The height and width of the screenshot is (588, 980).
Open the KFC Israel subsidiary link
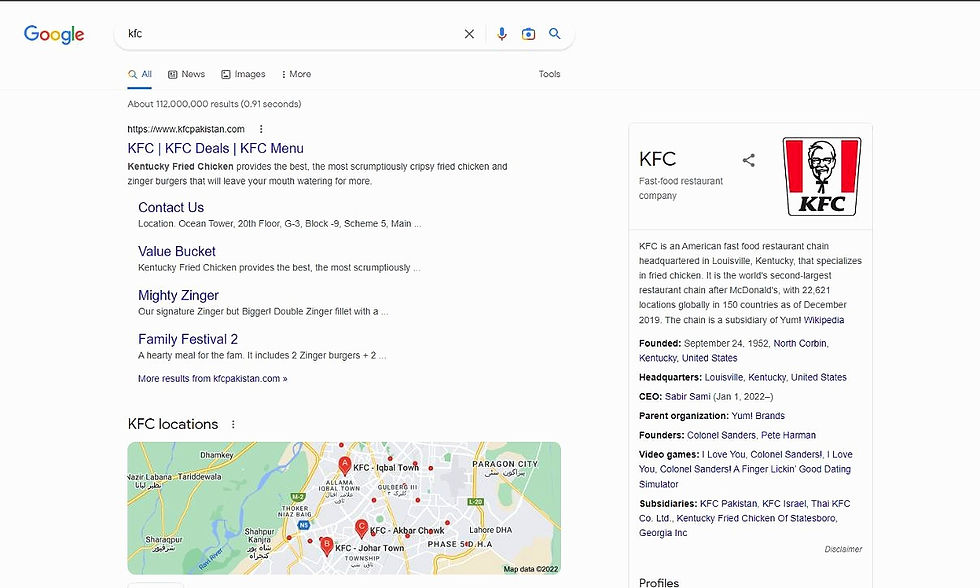coord(784,504)
